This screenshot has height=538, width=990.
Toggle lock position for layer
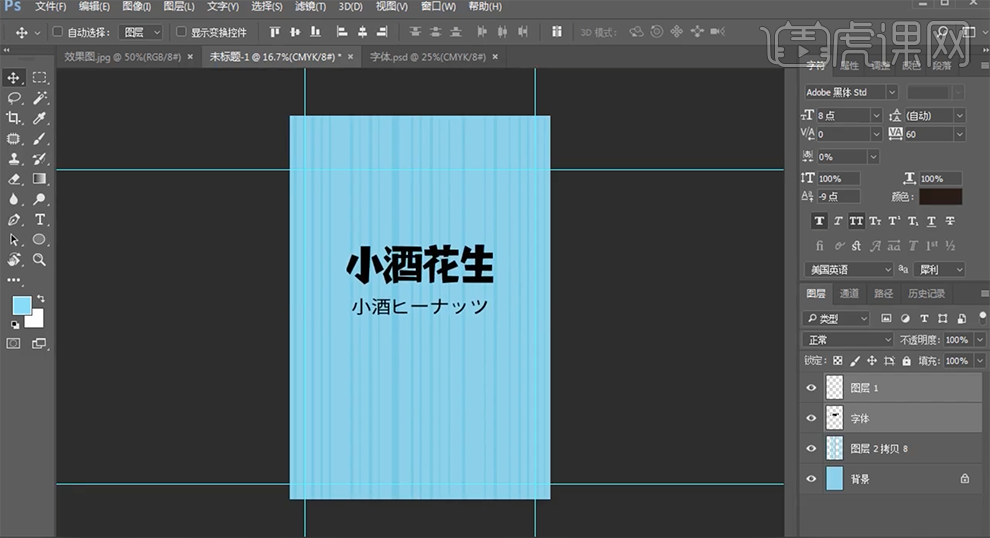tap(871, 361)
